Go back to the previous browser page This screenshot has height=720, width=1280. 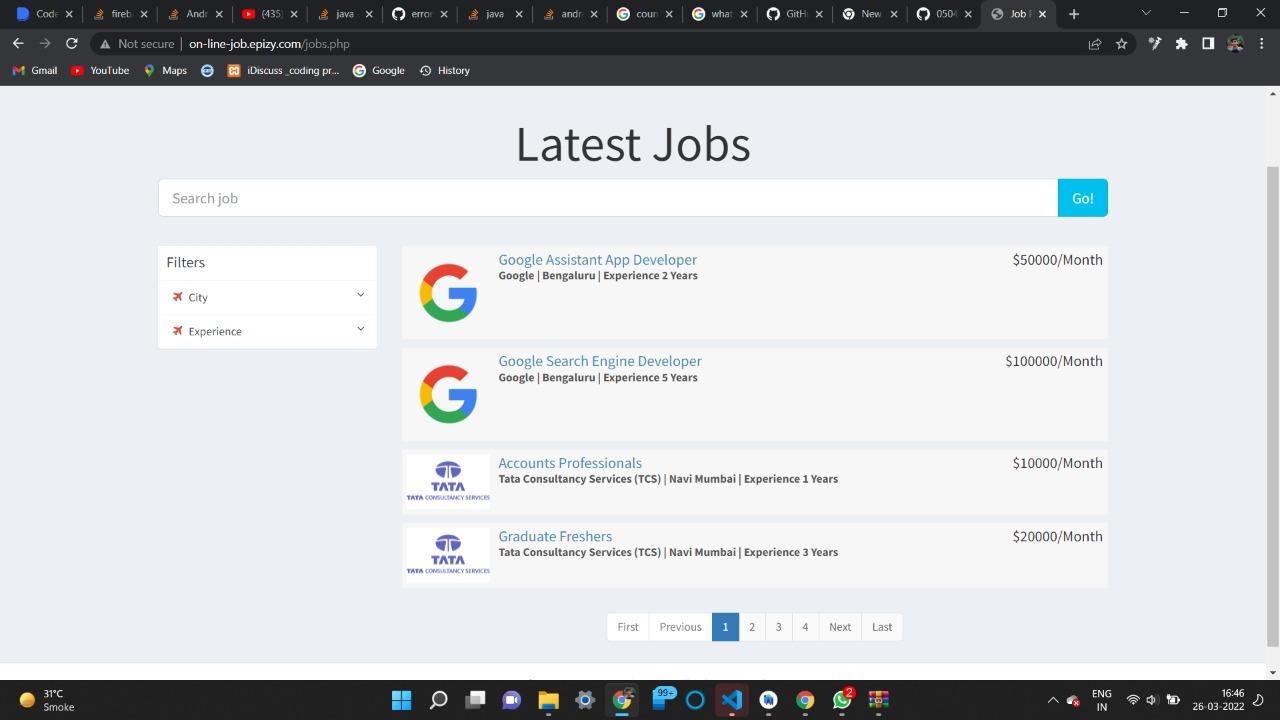click(x=18, y=44)
